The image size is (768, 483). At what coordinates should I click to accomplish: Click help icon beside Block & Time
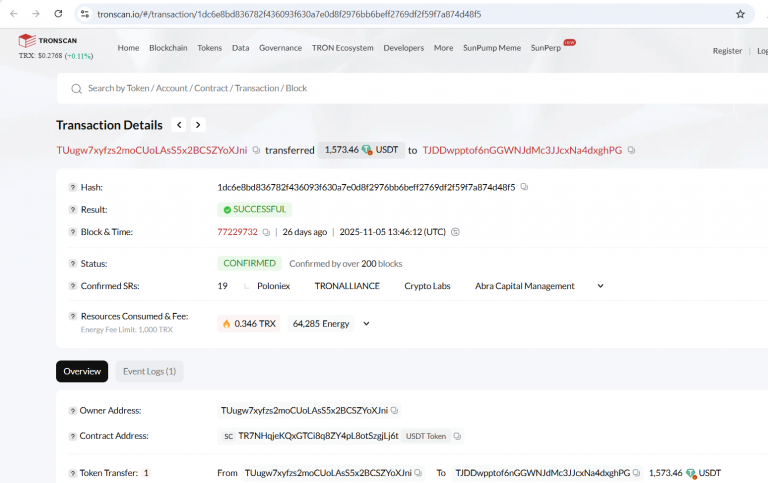72,232
